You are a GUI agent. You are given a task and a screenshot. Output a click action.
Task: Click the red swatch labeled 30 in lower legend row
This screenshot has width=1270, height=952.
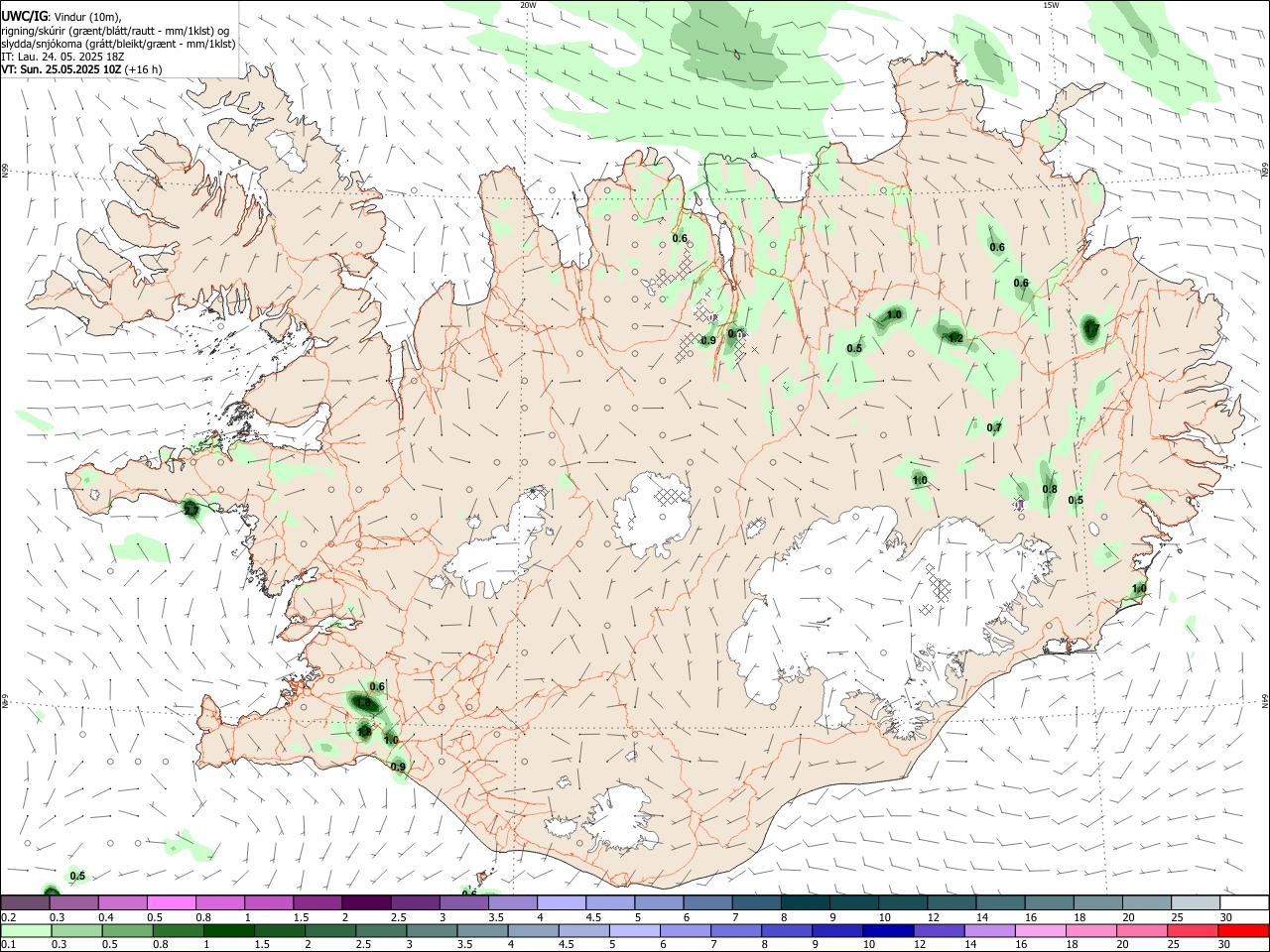click(x=1243, y=930)
